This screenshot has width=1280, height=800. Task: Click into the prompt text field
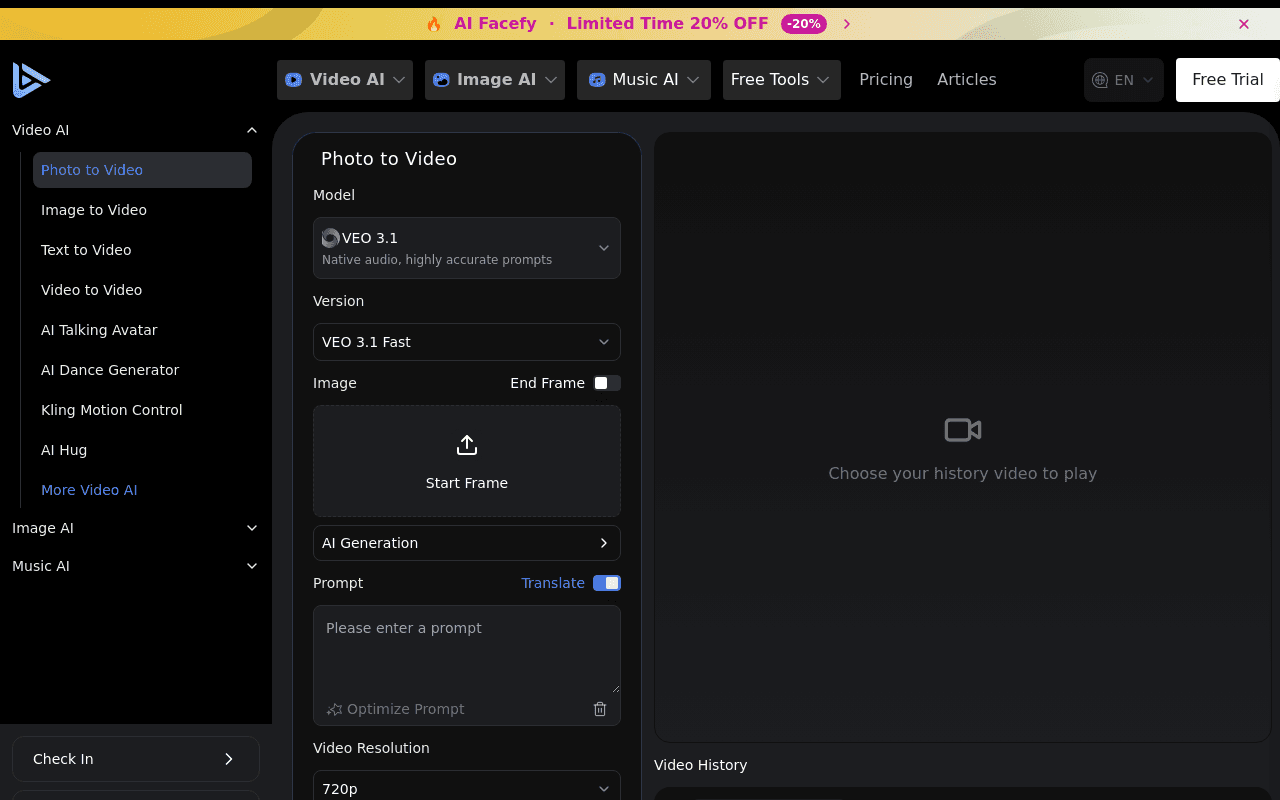(467, 650)
